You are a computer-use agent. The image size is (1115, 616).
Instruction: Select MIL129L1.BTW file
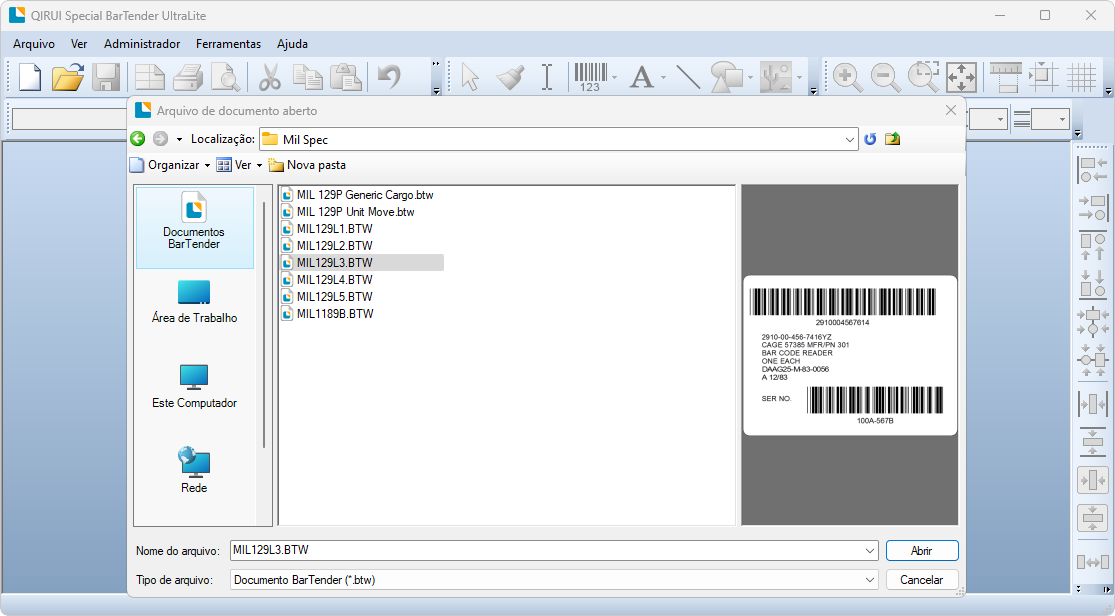click(x=327, y=229)
